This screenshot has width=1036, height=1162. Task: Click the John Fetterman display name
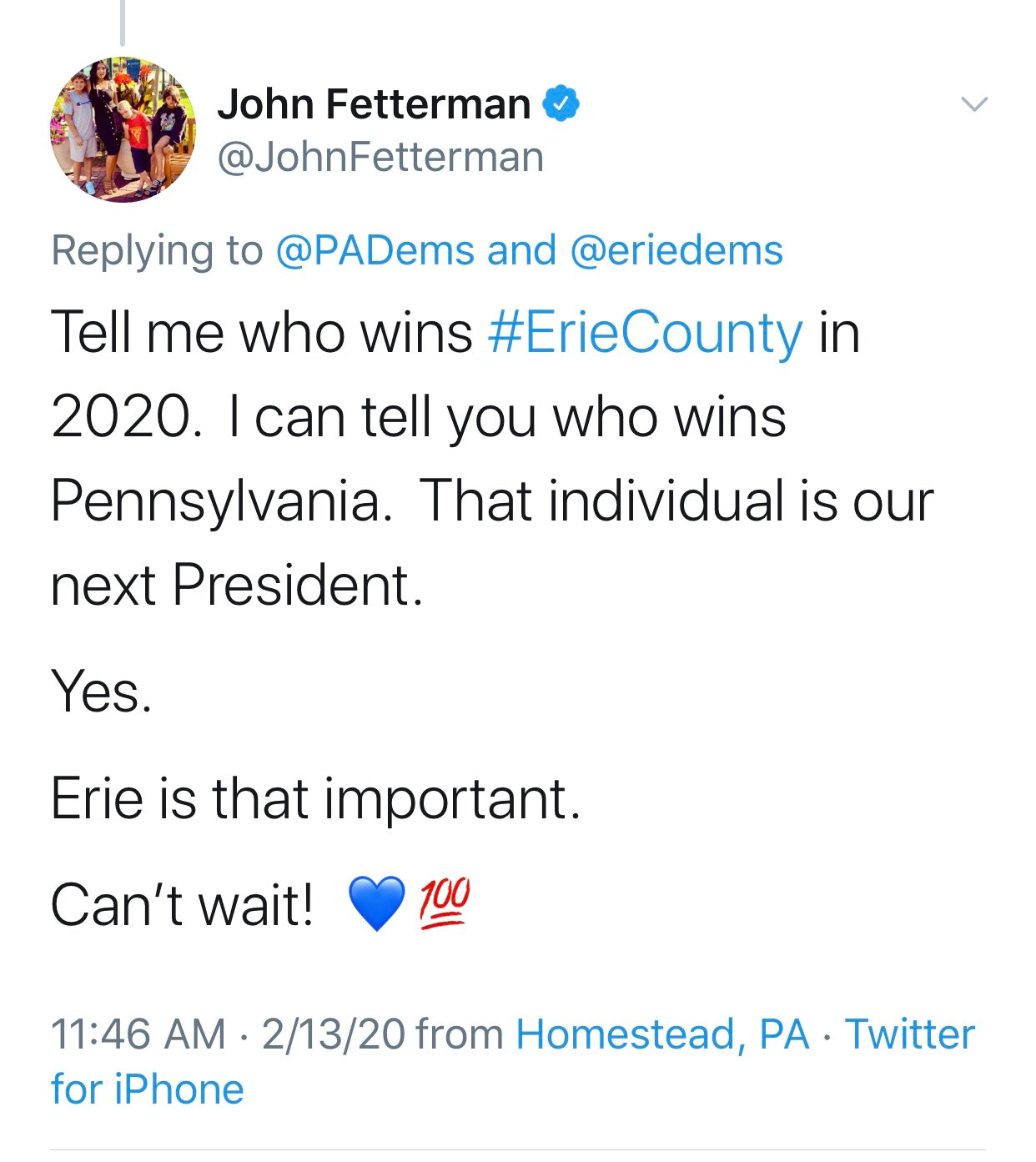(x=375, y=104)
